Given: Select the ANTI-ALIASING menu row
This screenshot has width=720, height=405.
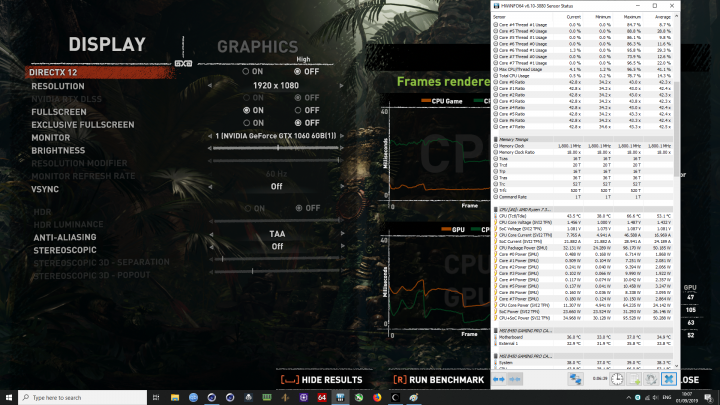Looking at the screenshot, I should pos(65,237).
